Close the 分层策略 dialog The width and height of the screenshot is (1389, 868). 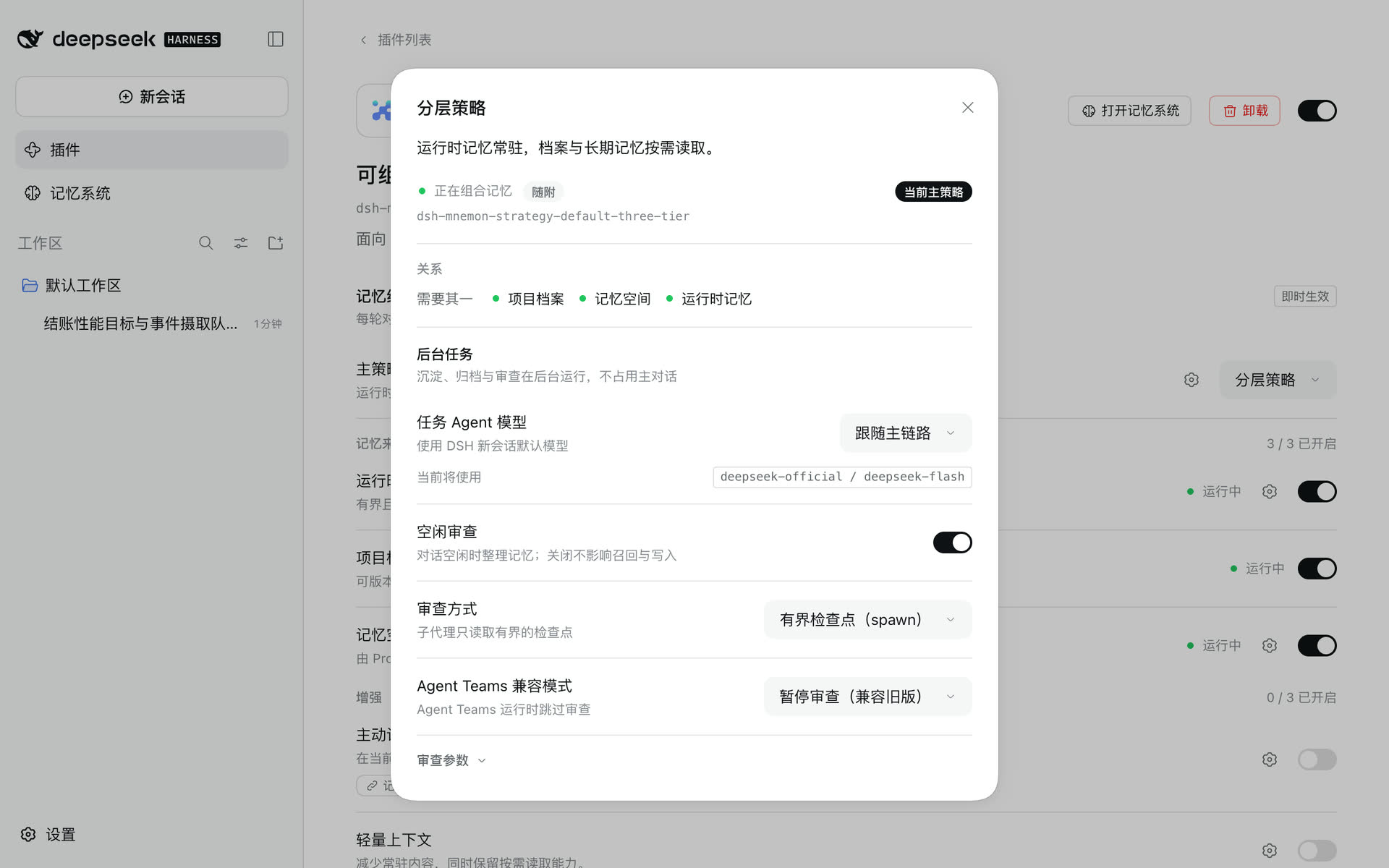pos(968,108)
